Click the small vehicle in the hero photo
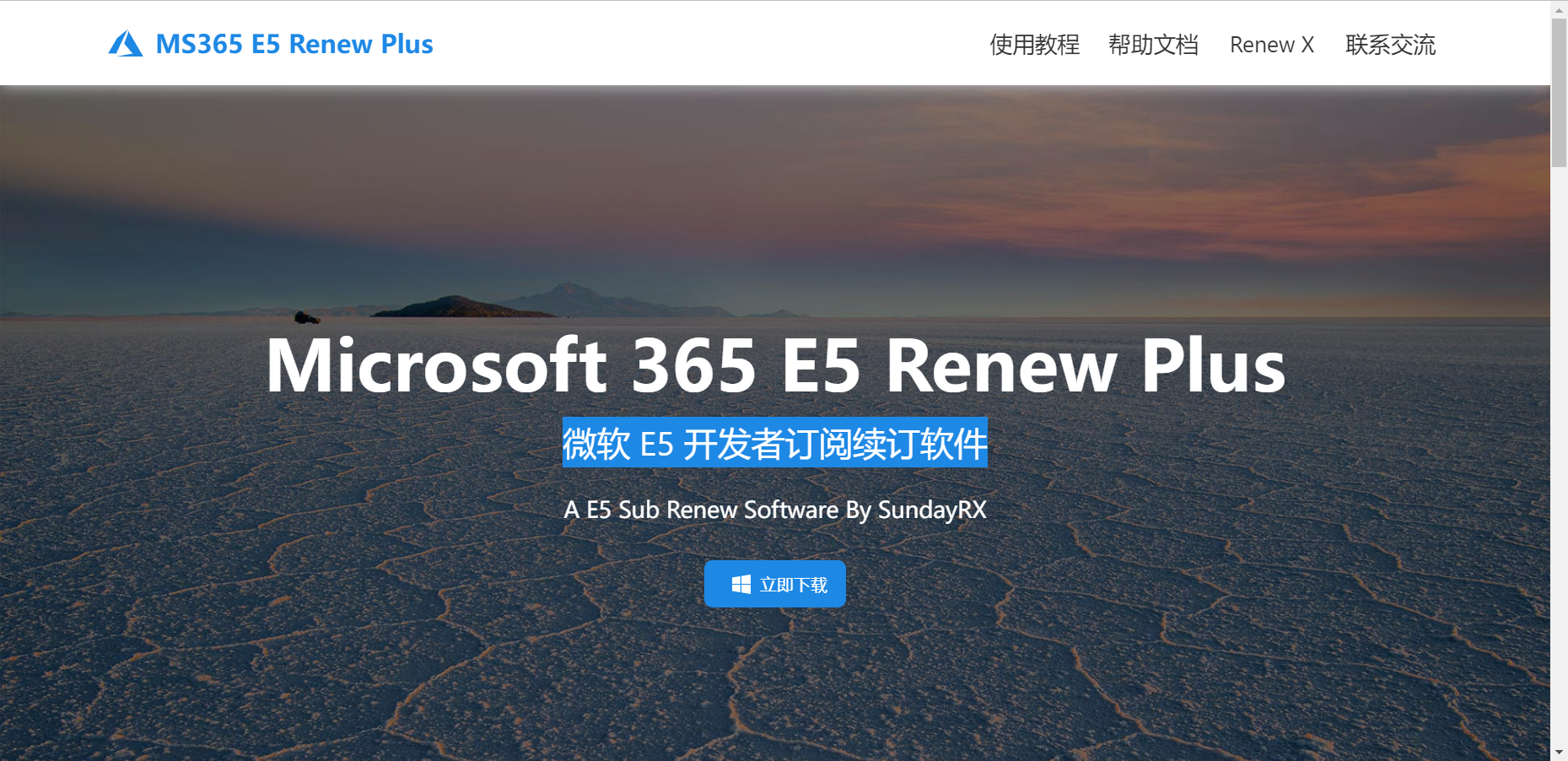Screen dimensions: 1568x761 pyautogui.click(x=306, y=318)
